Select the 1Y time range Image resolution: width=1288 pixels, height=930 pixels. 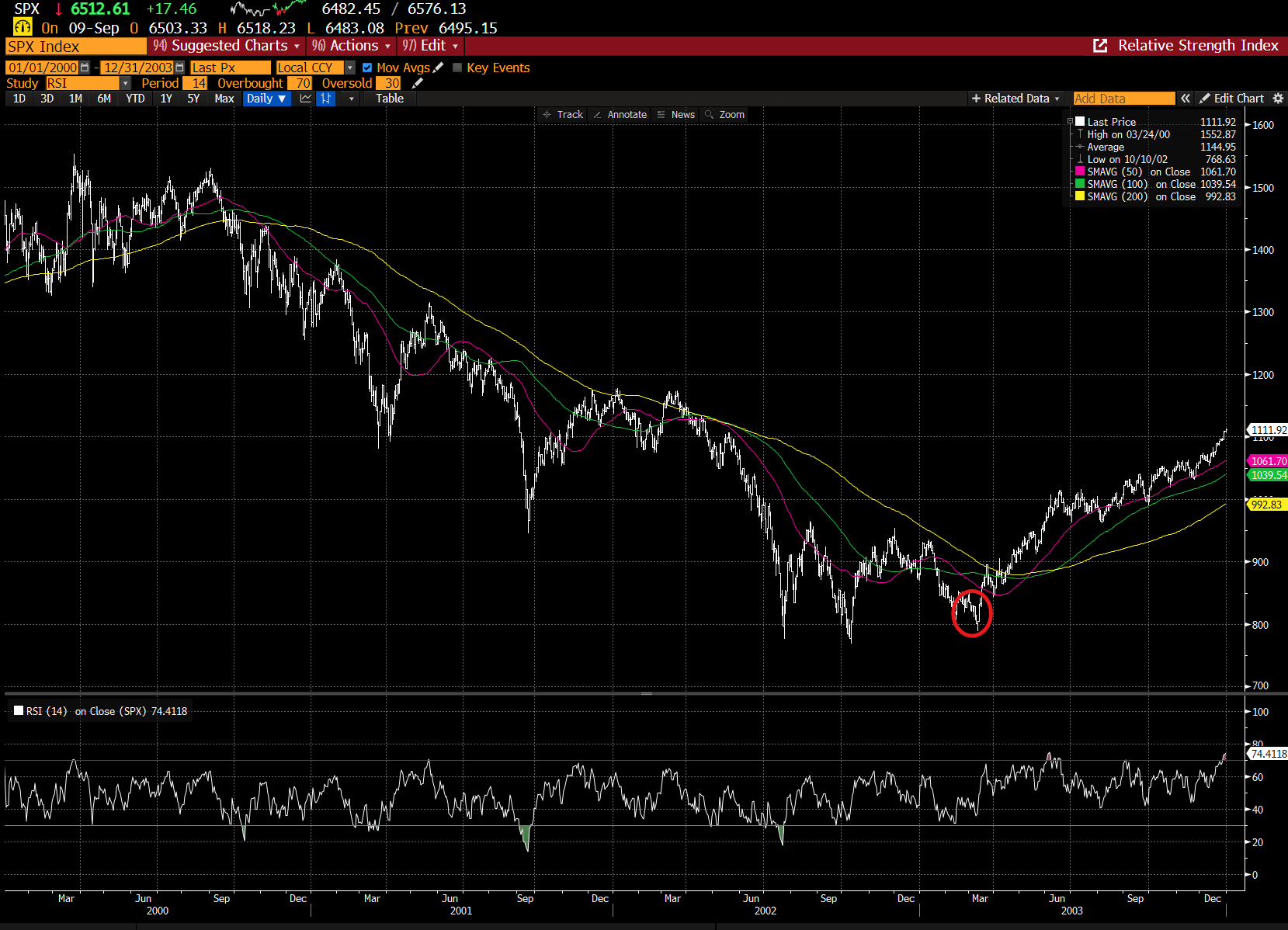tap(166, 99)
